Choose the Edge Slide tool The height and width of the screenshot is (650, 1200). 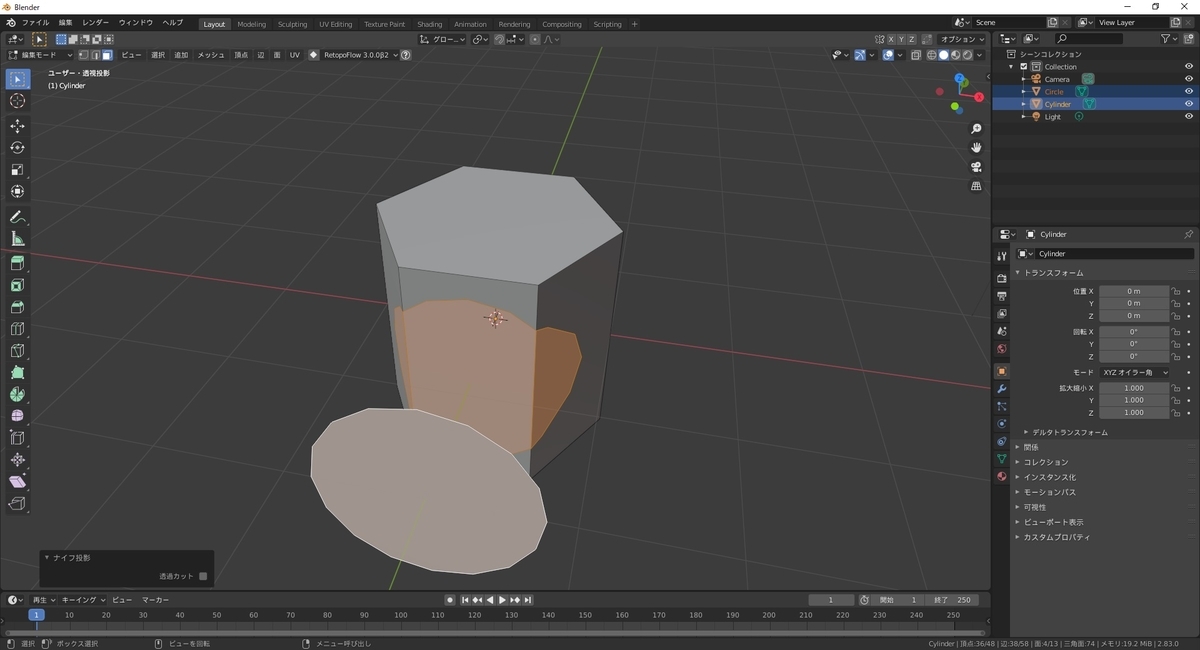[x=17, y=438]
